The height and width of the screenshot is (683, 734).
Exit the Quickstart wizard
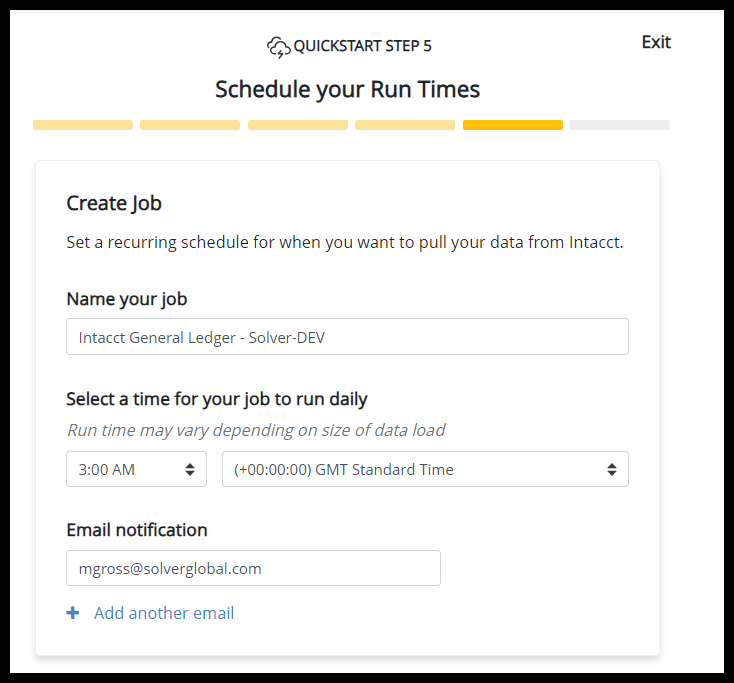coord(656,42)
